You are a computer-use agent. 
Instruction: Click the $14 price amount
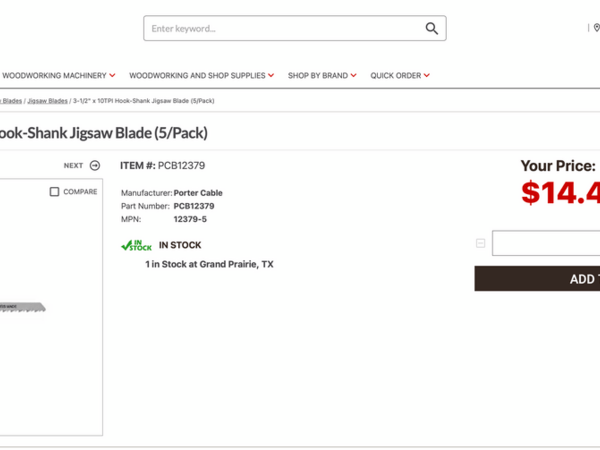559,193
